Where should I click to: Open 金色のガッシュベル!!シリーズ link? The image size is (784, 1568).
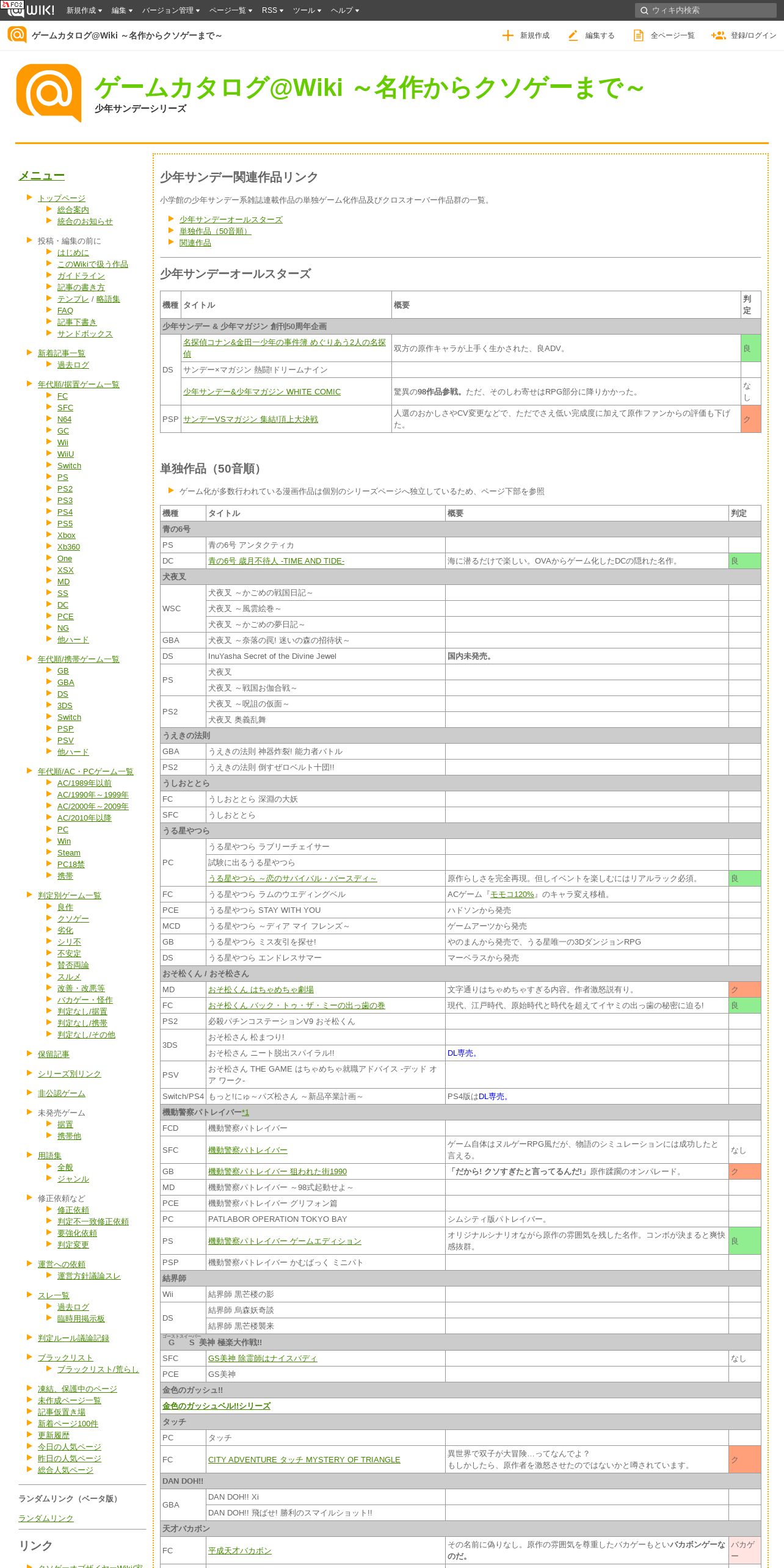(x=216, y=1406)
